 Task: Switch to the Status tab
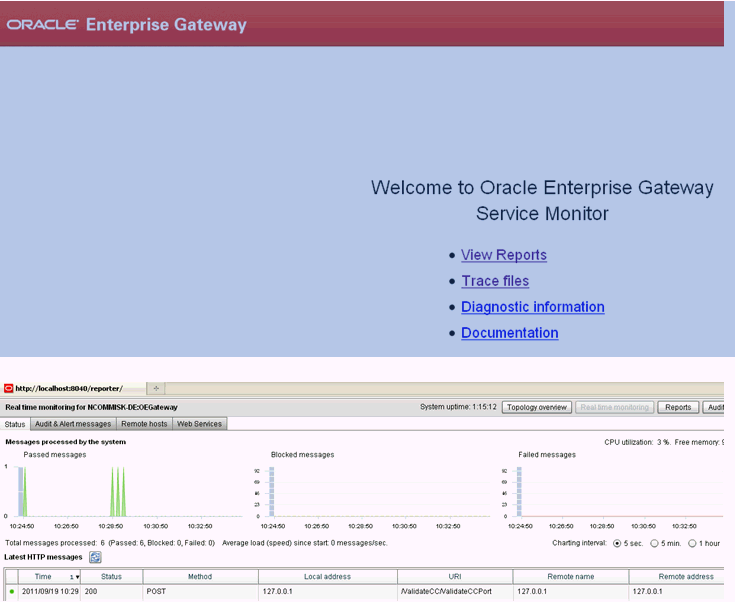[15, 424]
